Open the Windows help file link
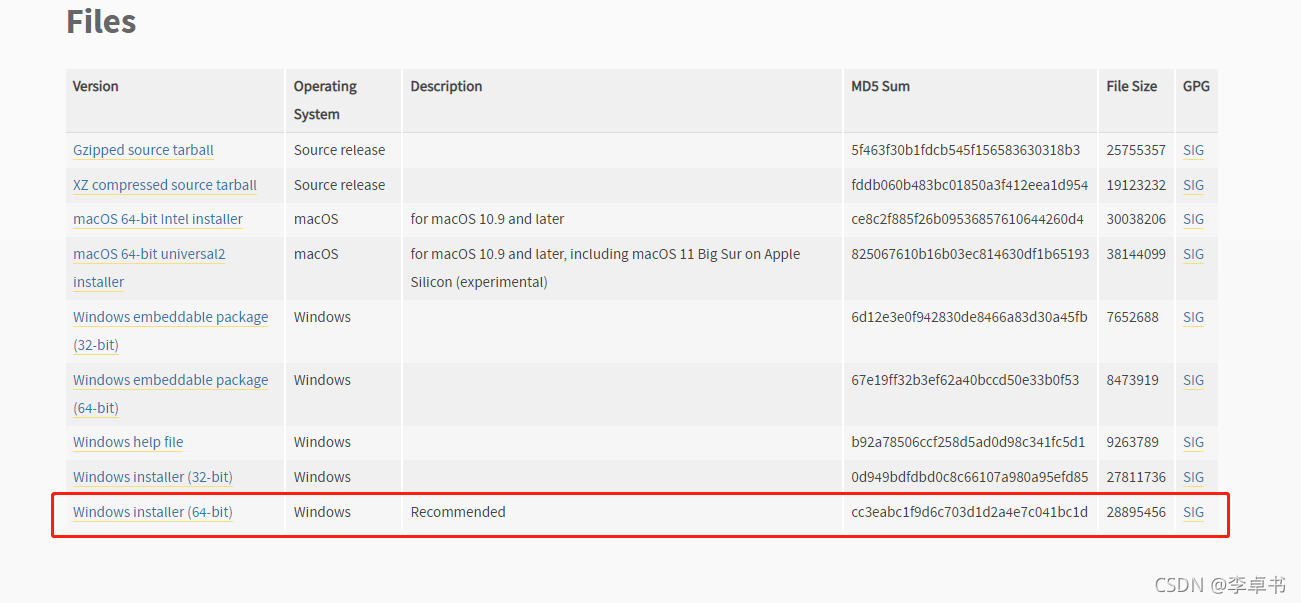The width and height of the screenshot is (1301, 603). pyautogui.click(x=128, y=442)
